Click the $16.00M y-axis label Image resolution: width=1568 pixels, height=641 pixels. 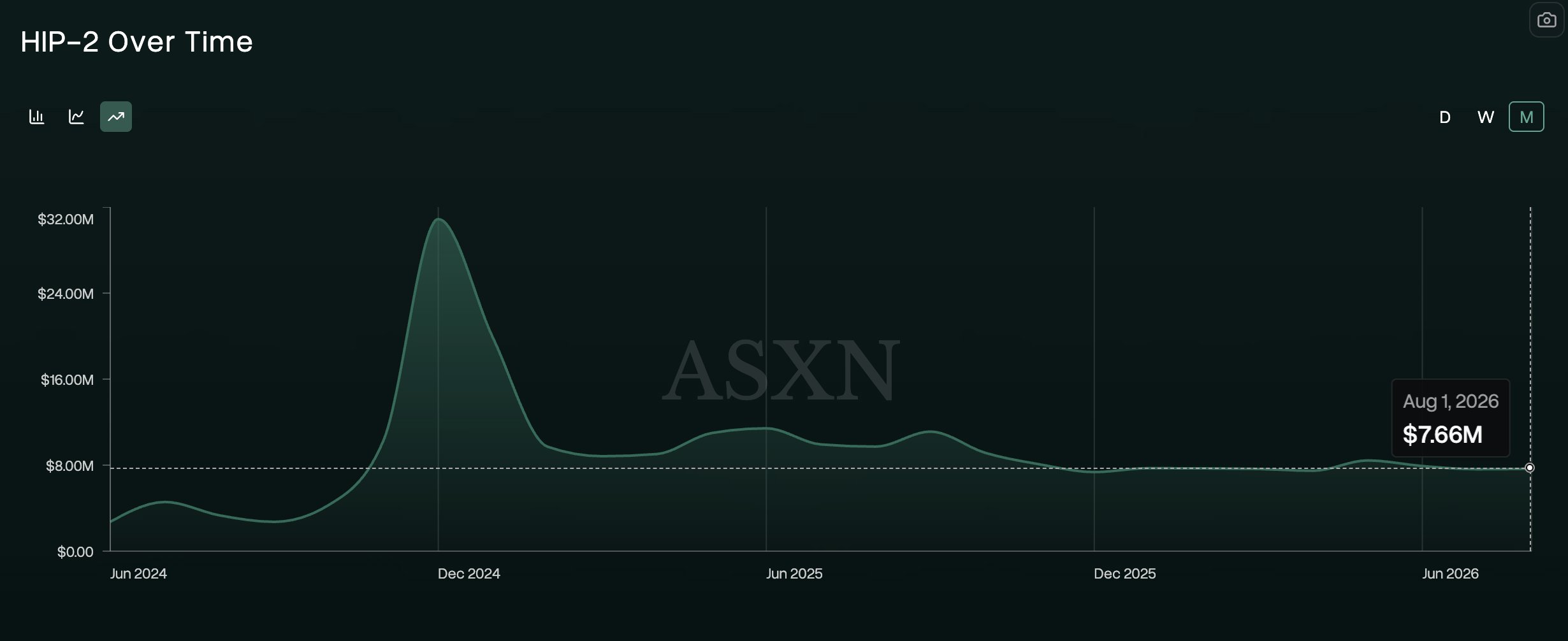pyautogui.click(x=67, y=380)
